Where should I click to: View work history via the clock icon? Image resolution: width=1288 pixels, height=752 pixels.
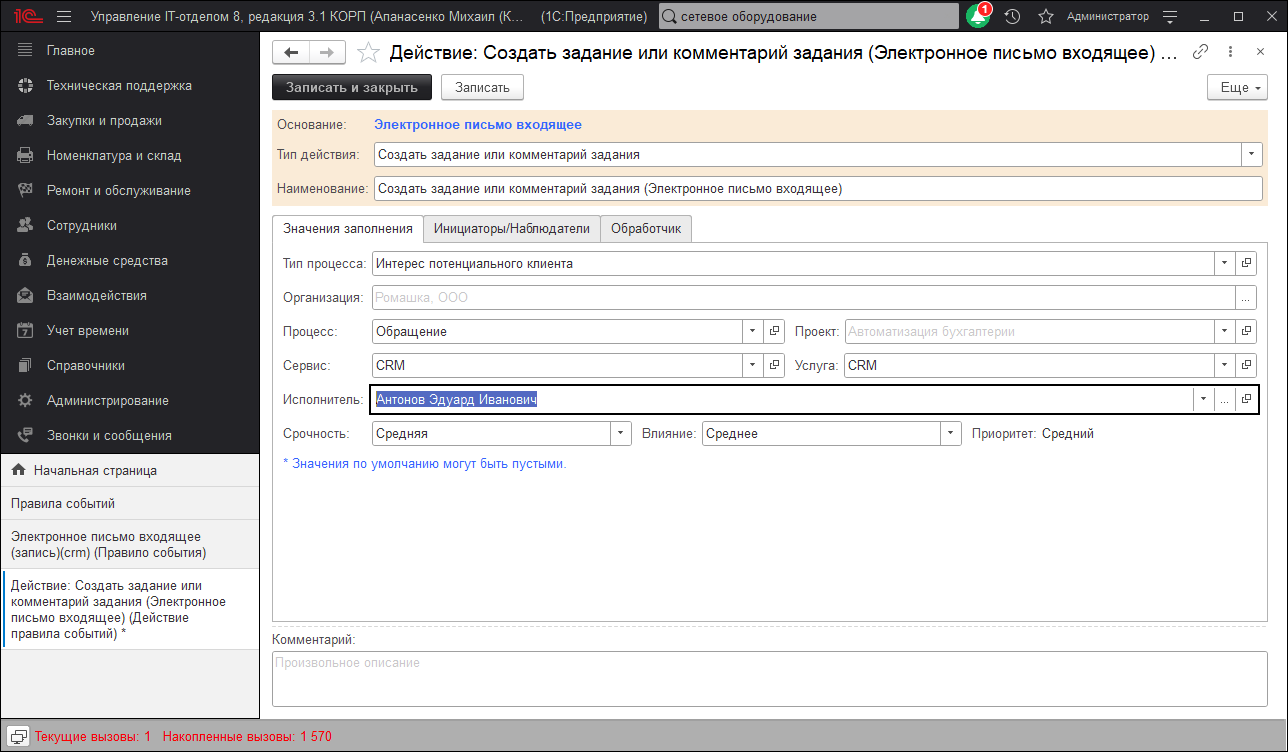(1010, 16)
